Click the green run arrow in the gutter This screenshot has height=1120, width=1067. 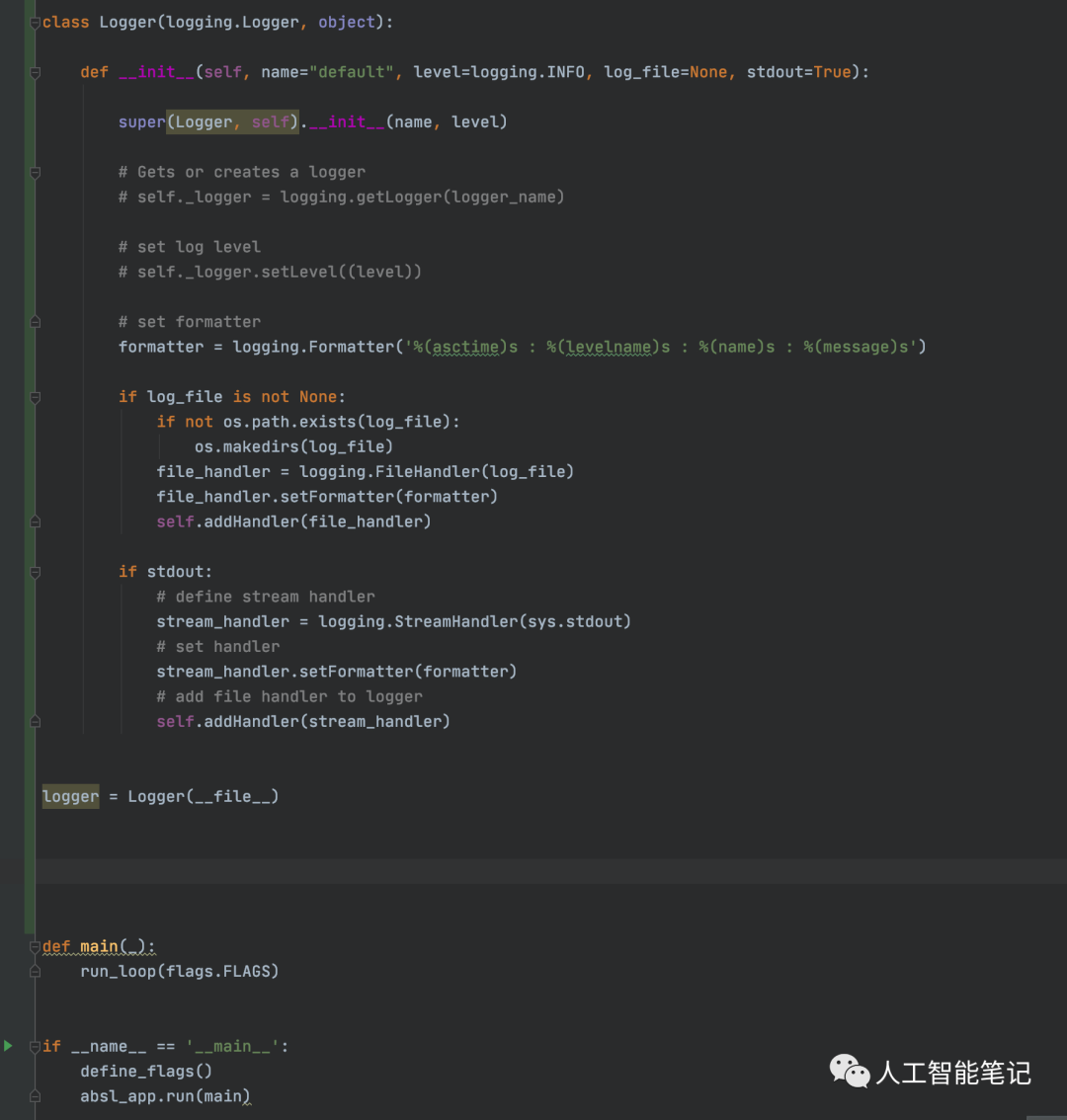pos(8,1046)
